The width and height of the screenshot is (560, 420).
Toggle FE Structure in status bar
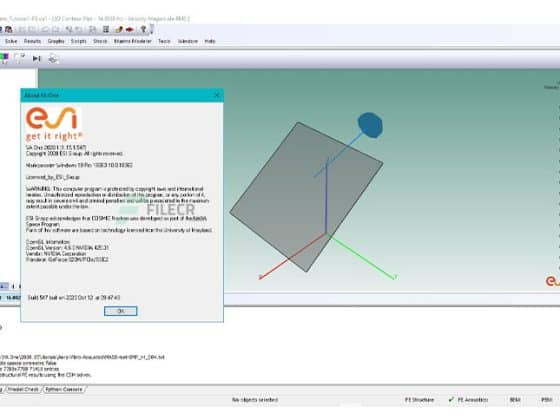click(420, 400)
